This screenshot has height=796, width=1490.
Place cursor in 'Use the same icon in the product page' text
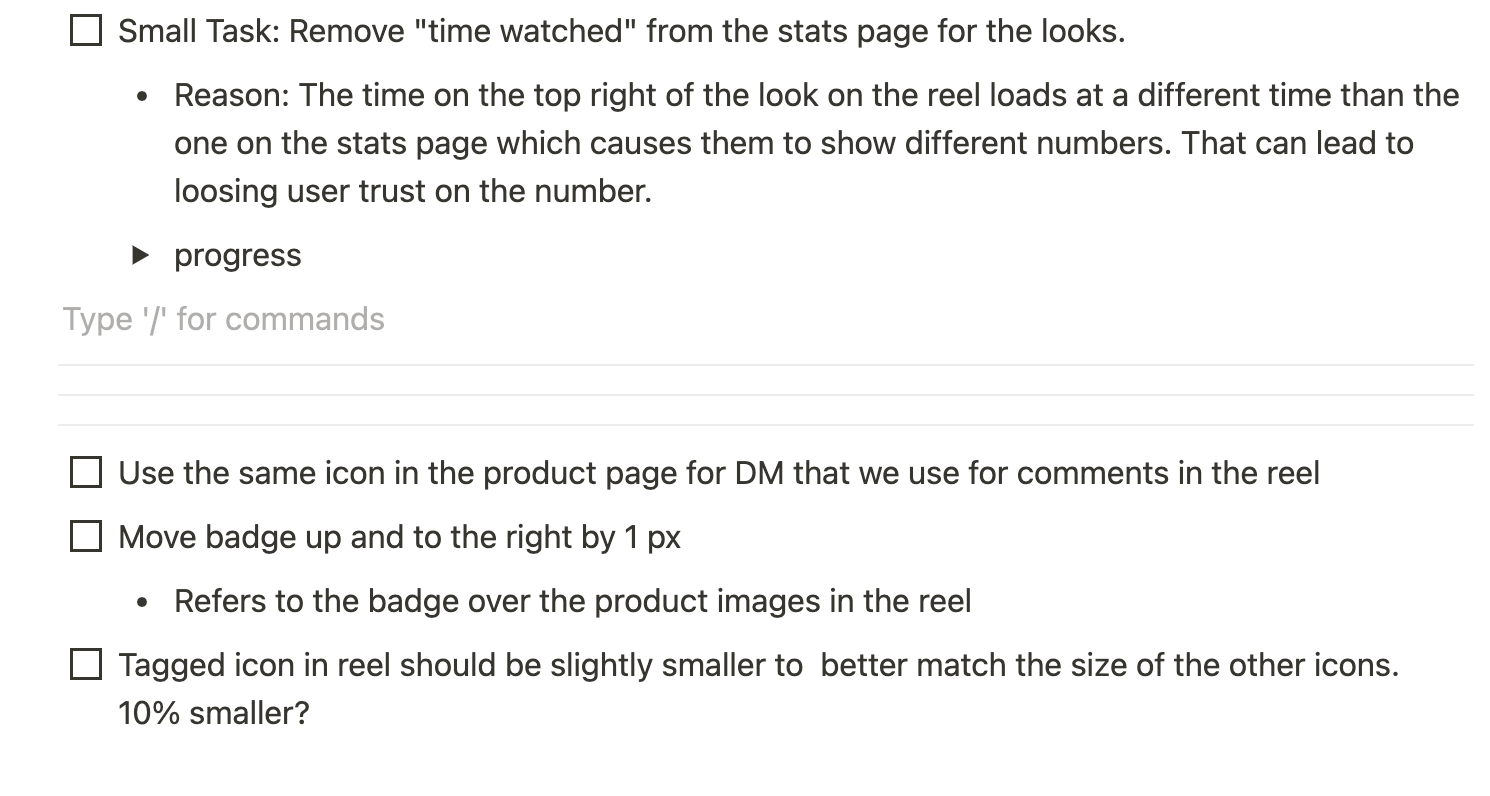coord(719,473)
